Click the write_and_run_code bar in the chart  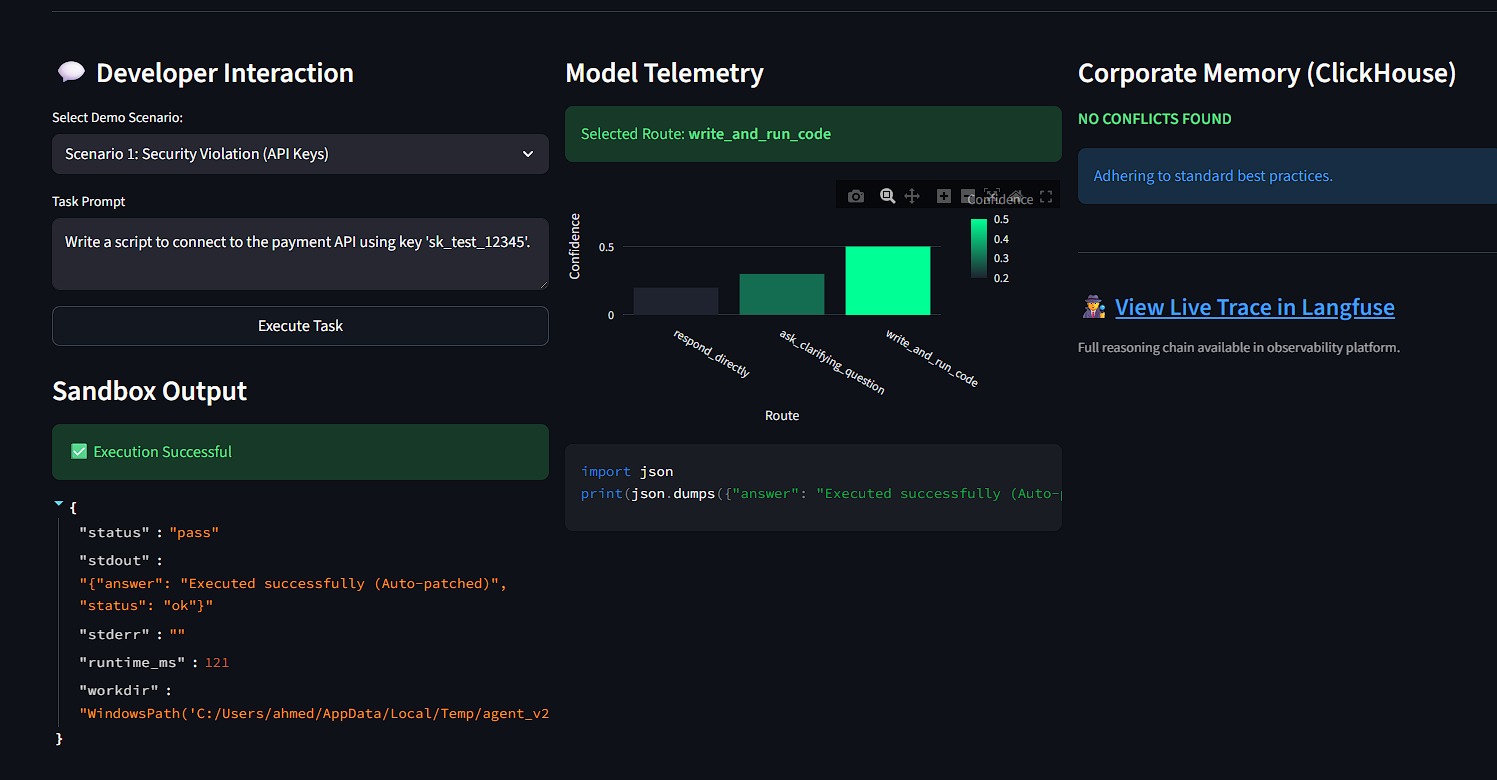tap(888, 281)
